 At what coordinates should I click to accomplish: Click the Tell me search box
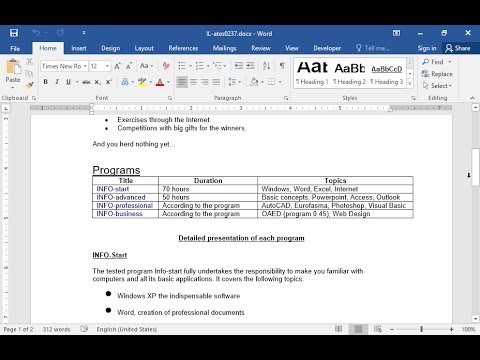pos(373,48)
